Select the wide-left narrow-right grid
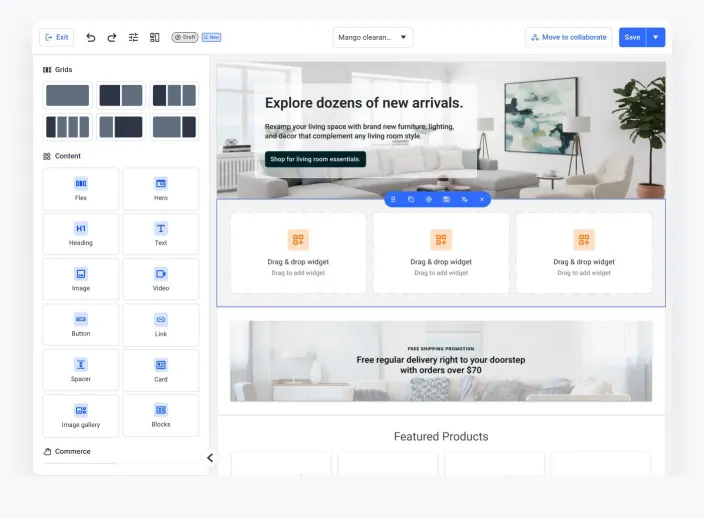The height and width of the screenshot is (519, 704). [174, 127]
